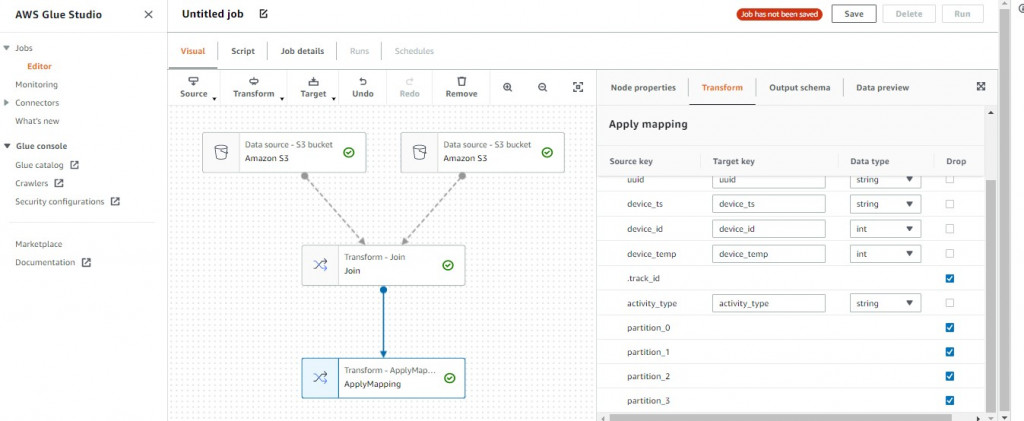
Task: Select the left S3 bucket node icon
Action: click(221, 152)
